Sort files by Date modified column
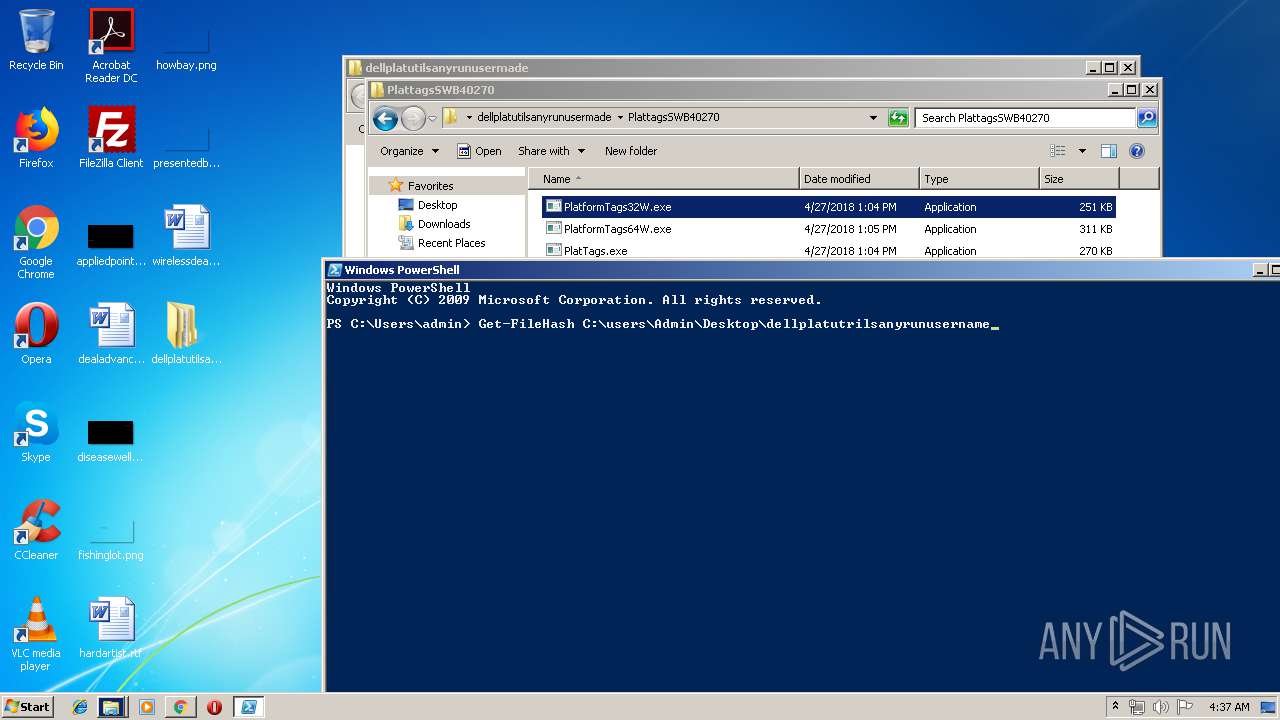The height and width of the screenshot is (720, 1280). [x=859, y=179]
